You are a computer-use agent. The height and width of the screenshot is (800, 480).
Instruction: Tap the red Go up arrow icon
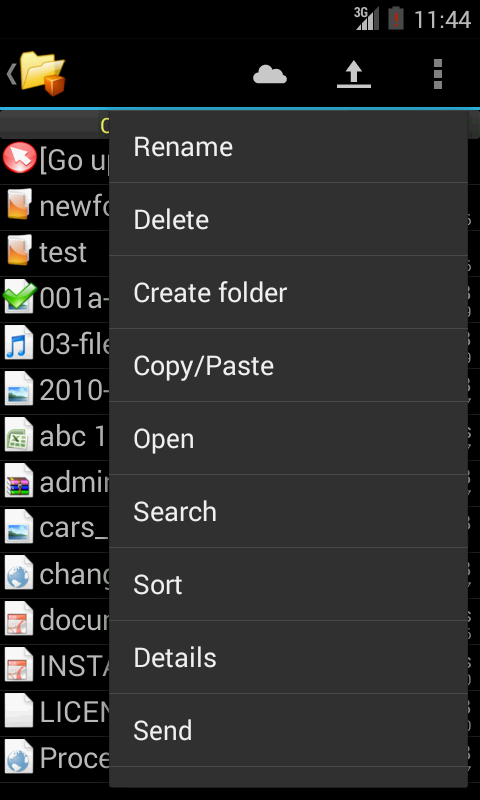[x=19, y=158]
